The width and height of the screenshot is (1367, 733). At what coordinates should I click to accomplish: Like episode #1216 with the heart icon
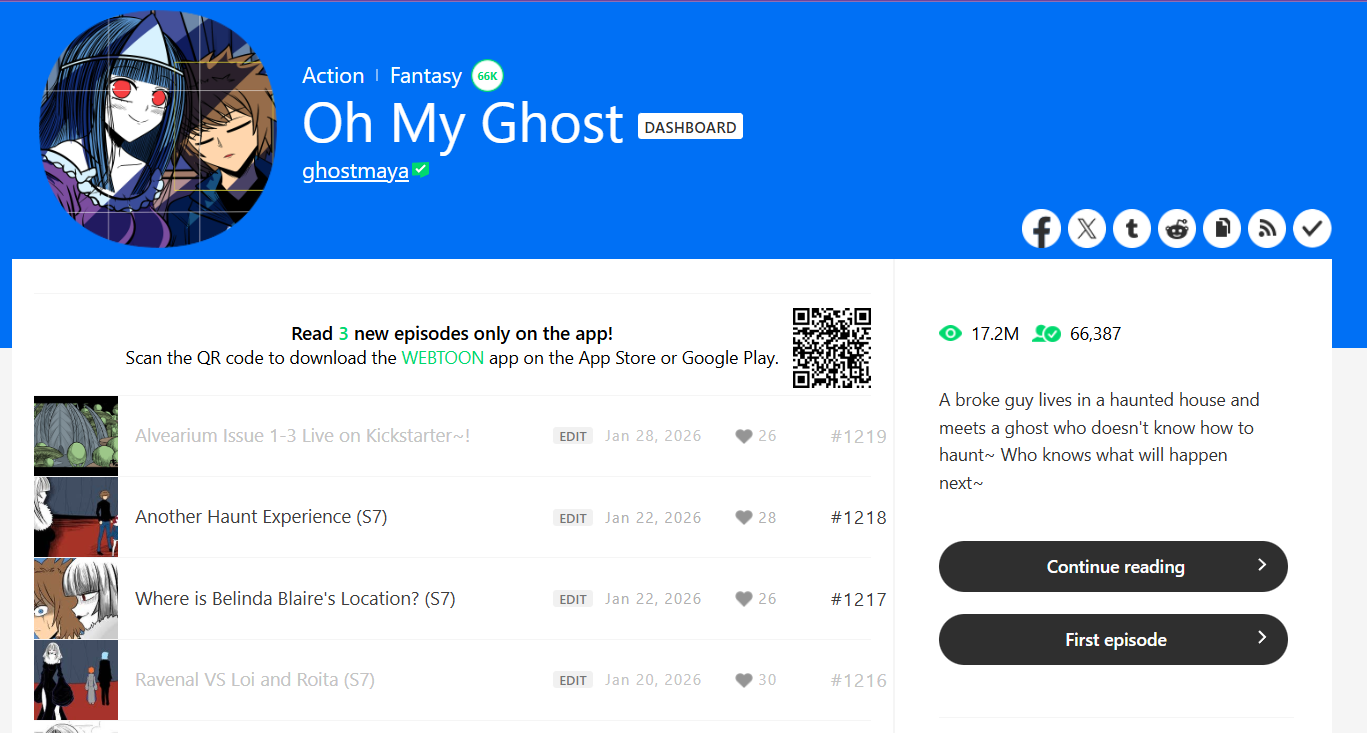[744, 680]
